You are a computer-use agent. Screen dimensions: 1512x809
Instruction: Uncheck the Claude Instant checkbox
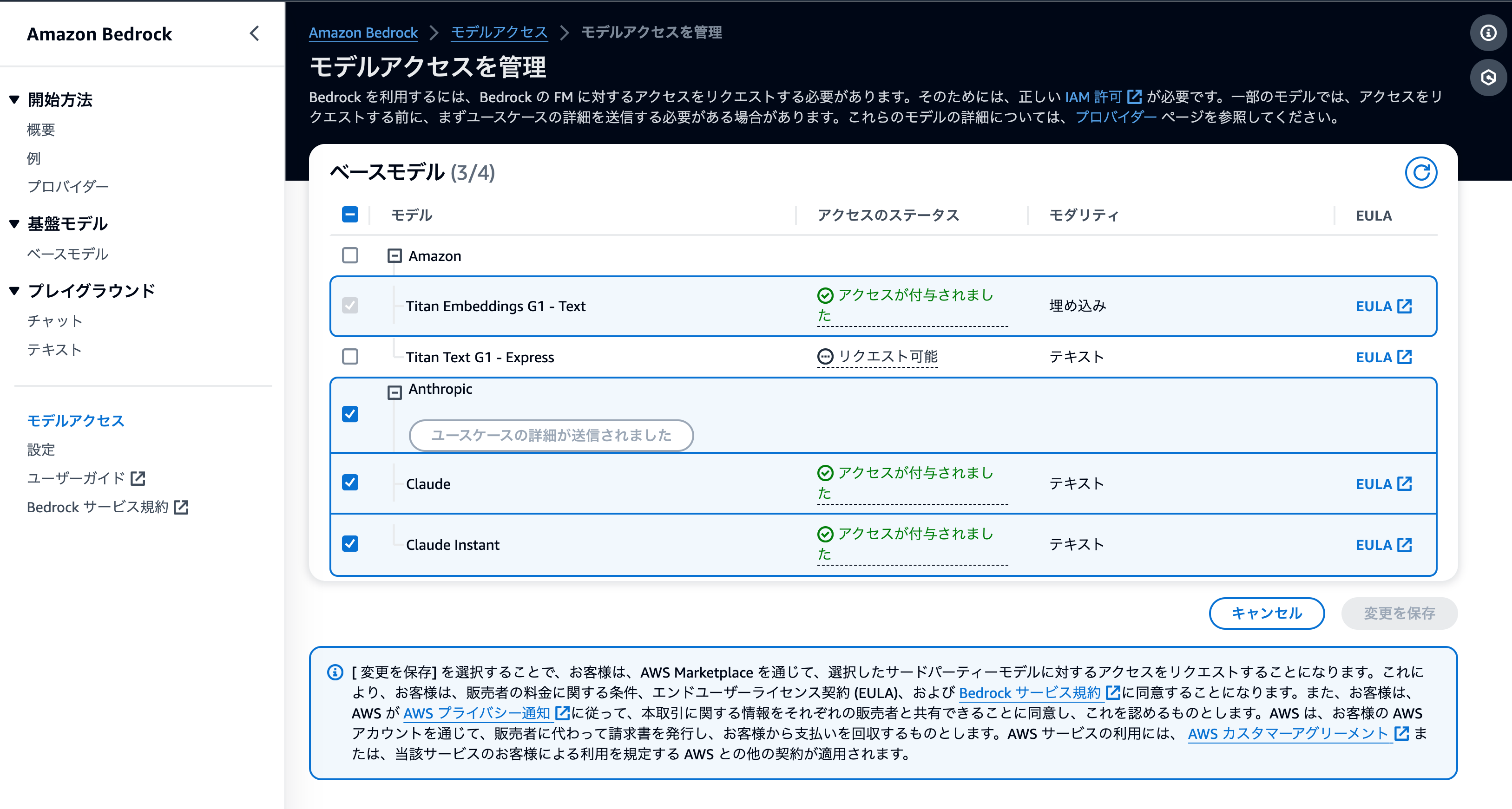[350, 544]
